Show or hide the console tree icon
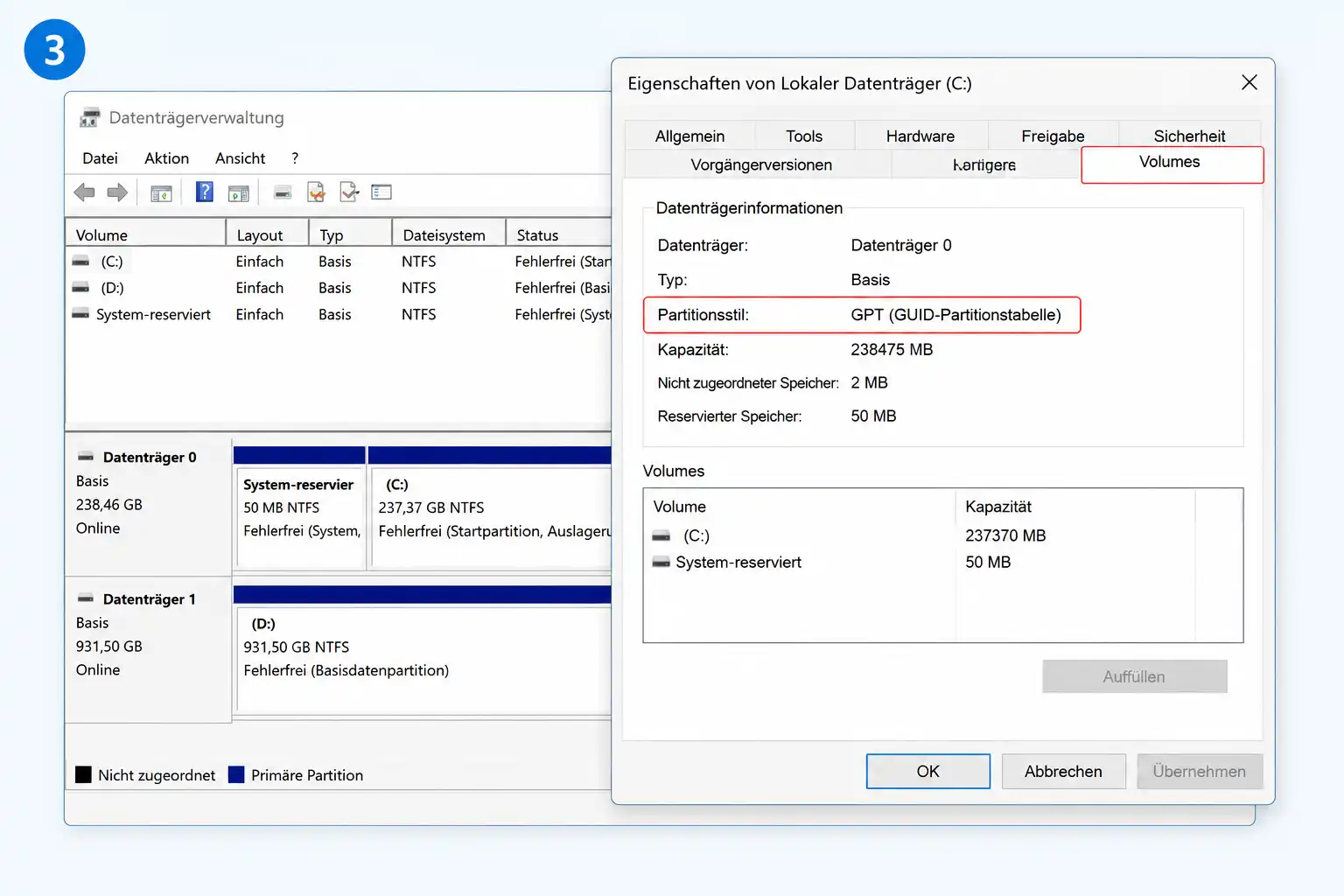This screenshot has height=896, width=1344. click(x=161, y=193)
